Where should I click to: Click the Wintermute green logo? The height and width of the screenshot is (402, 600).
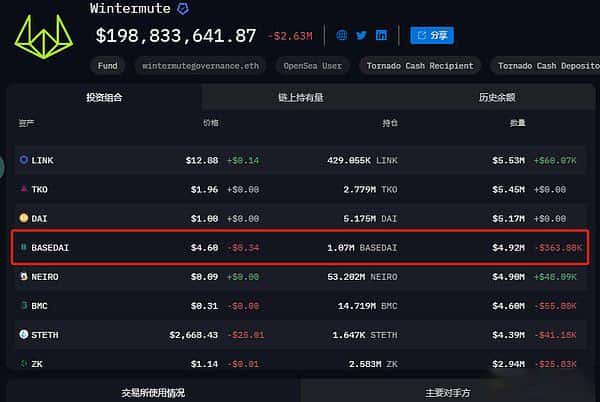(44, 37)
